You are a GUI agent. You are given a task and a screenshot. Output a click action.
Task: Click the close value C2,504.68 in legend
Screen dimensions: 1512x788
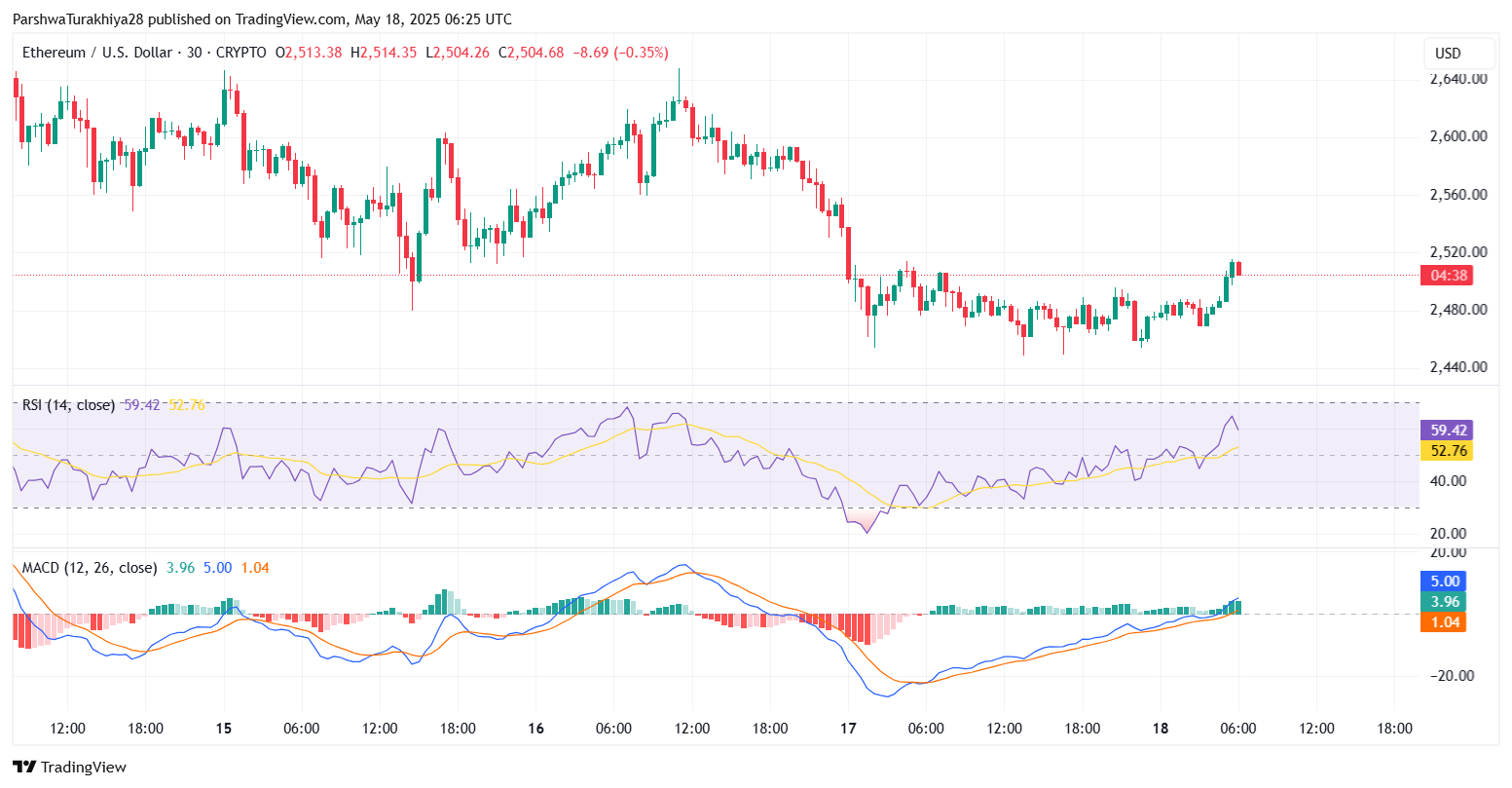531,53
